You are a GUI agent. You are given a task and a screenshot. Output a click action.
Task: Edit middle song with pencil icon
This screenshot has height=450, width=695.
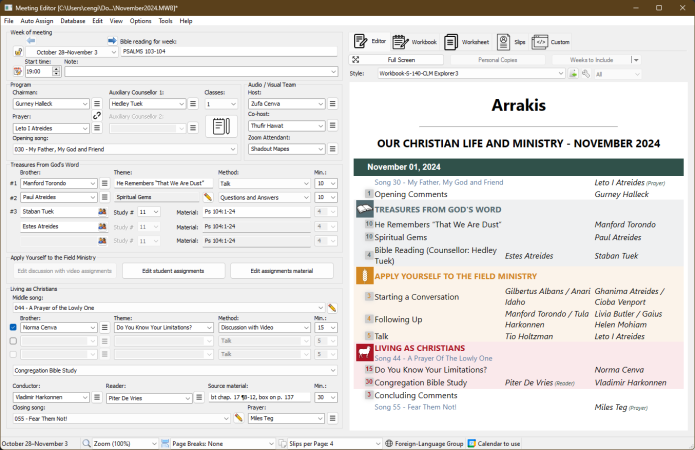(x=332, y=308)
